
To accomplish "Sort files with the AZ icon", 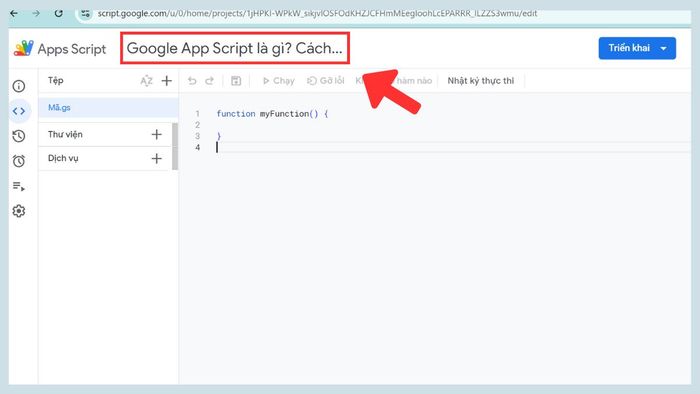I will [146, 81].
